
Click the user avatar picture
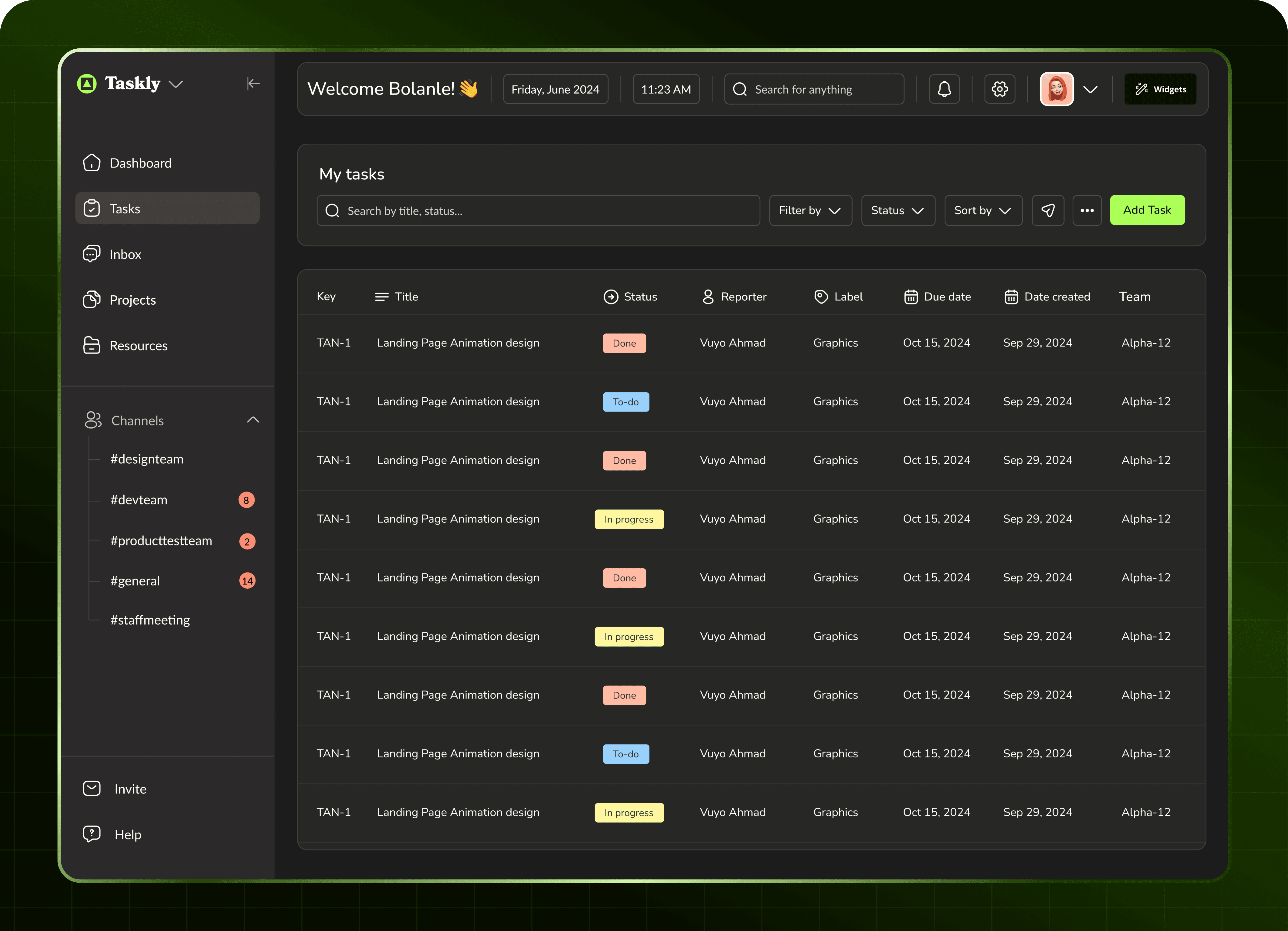pyautogui.click(x=1056, y=89)
